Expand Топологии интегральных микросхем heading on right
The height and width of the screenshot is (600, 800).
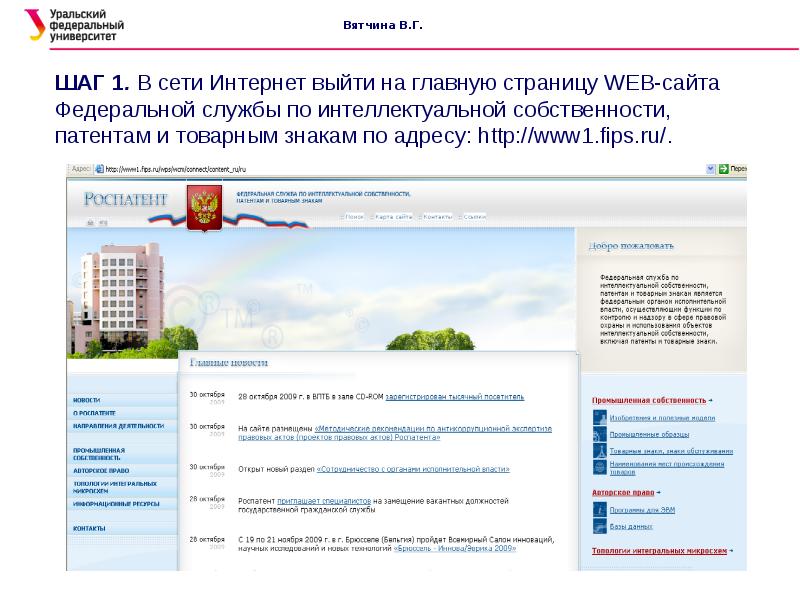[662, 550]
